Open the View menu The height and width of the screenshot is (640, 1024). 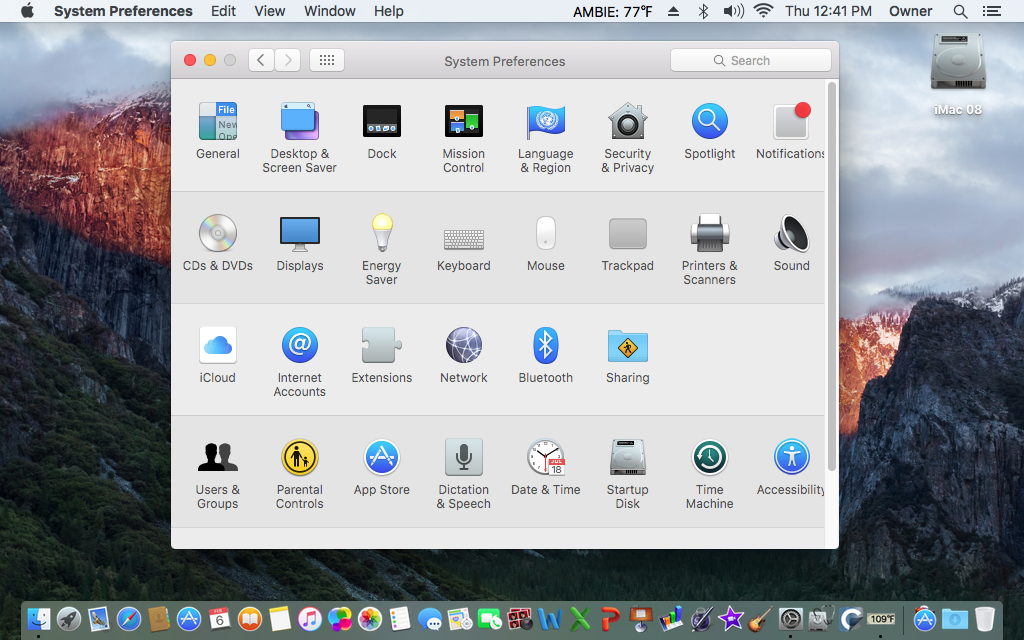(270, 11)
